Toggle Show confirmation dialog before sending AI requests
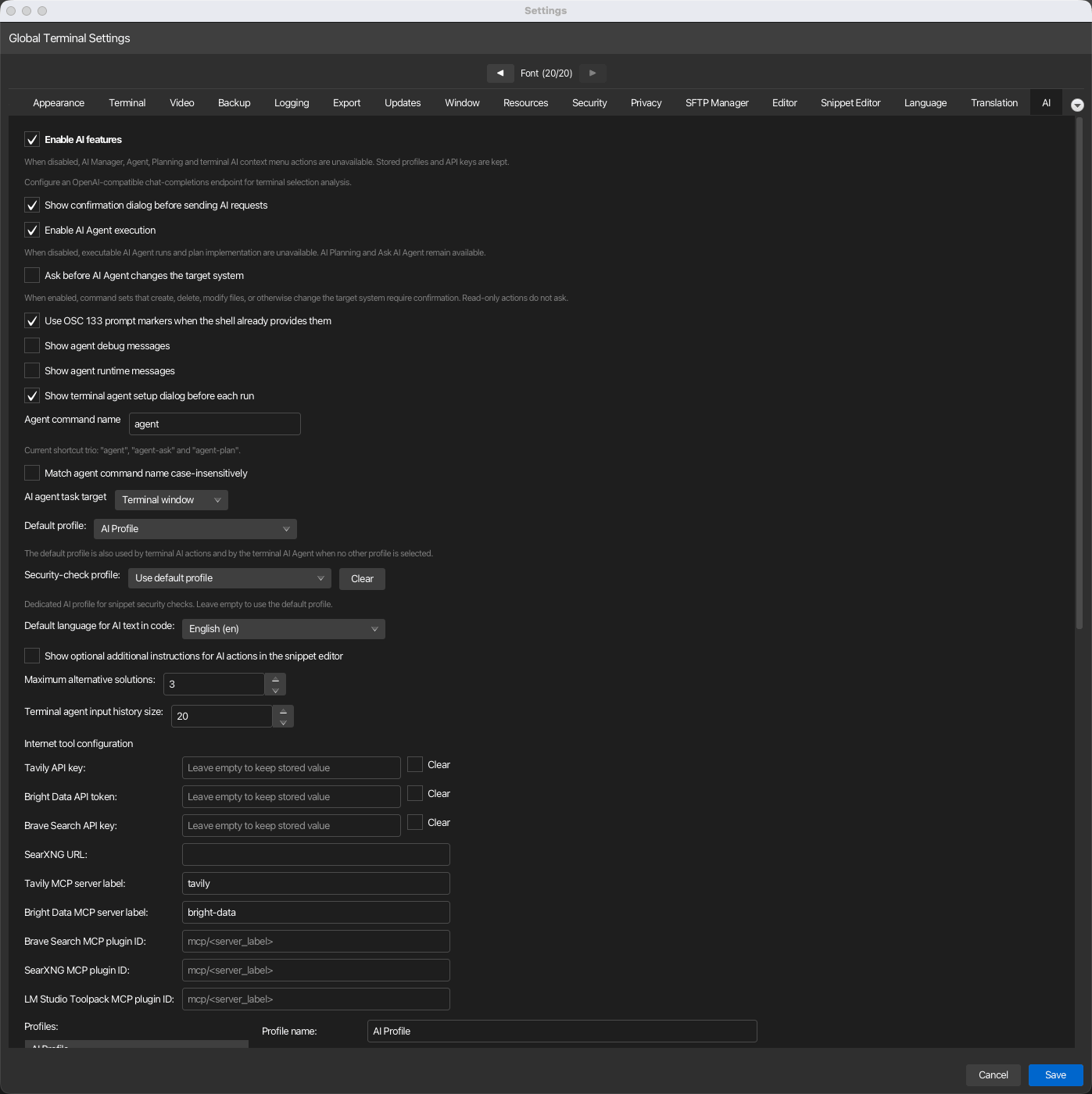This screenshot has height=1094, width=1092. [32, 206]
